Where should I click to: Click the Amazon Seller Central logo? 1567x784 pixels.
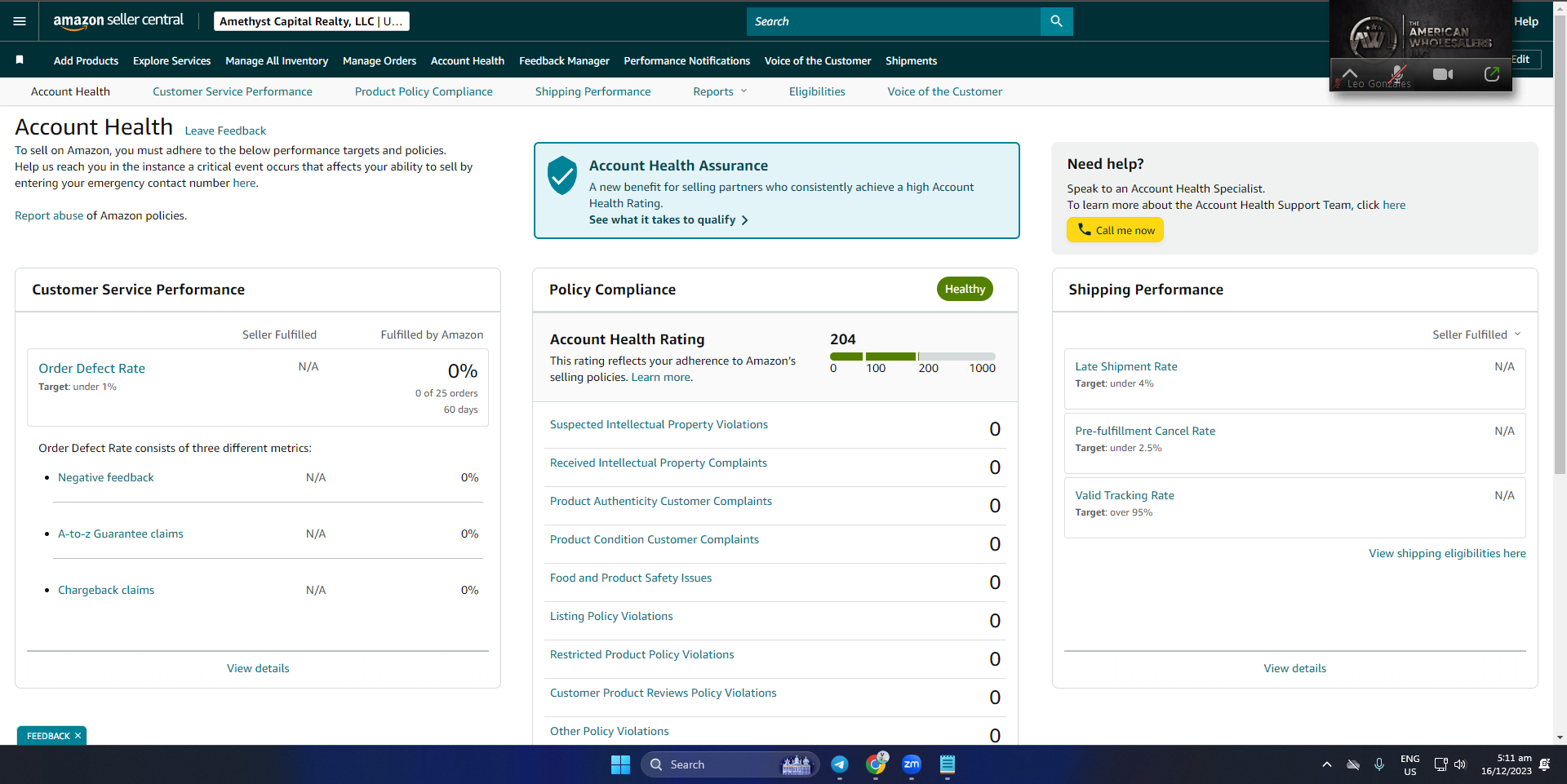click(x=118, y=21)
